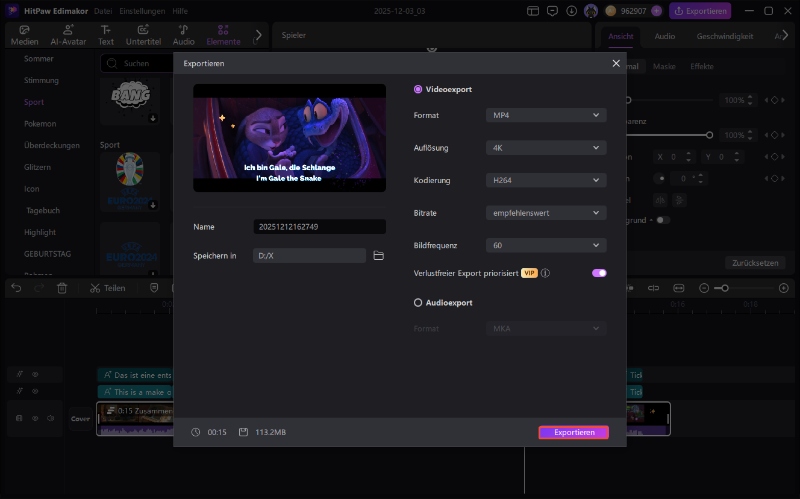800x499 pixels.
Task: Click the Exportieren button in the dialog
Action: 573,433
